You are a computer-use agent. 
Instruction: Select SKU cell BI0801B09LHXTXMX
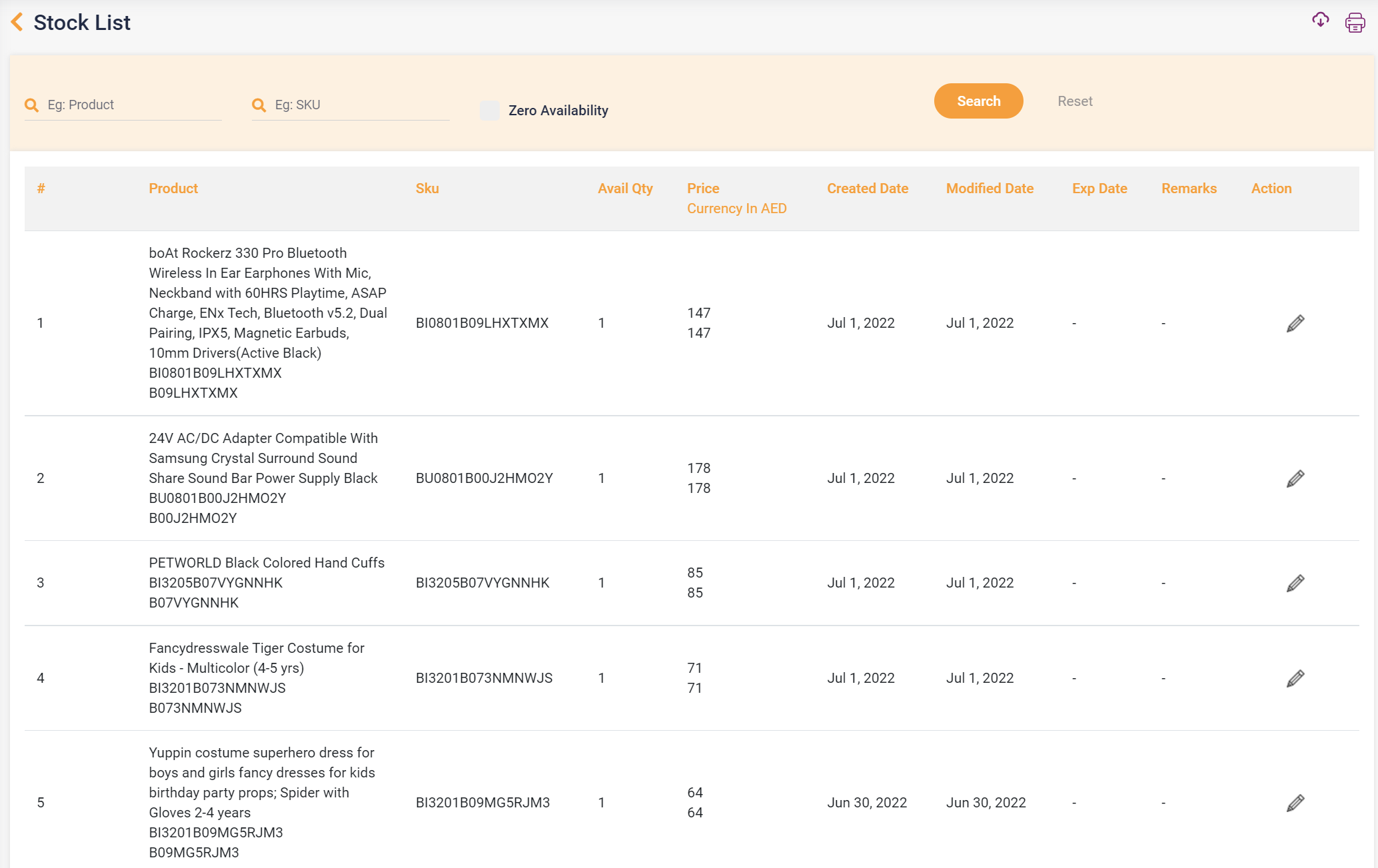click(x=482, y=323)
